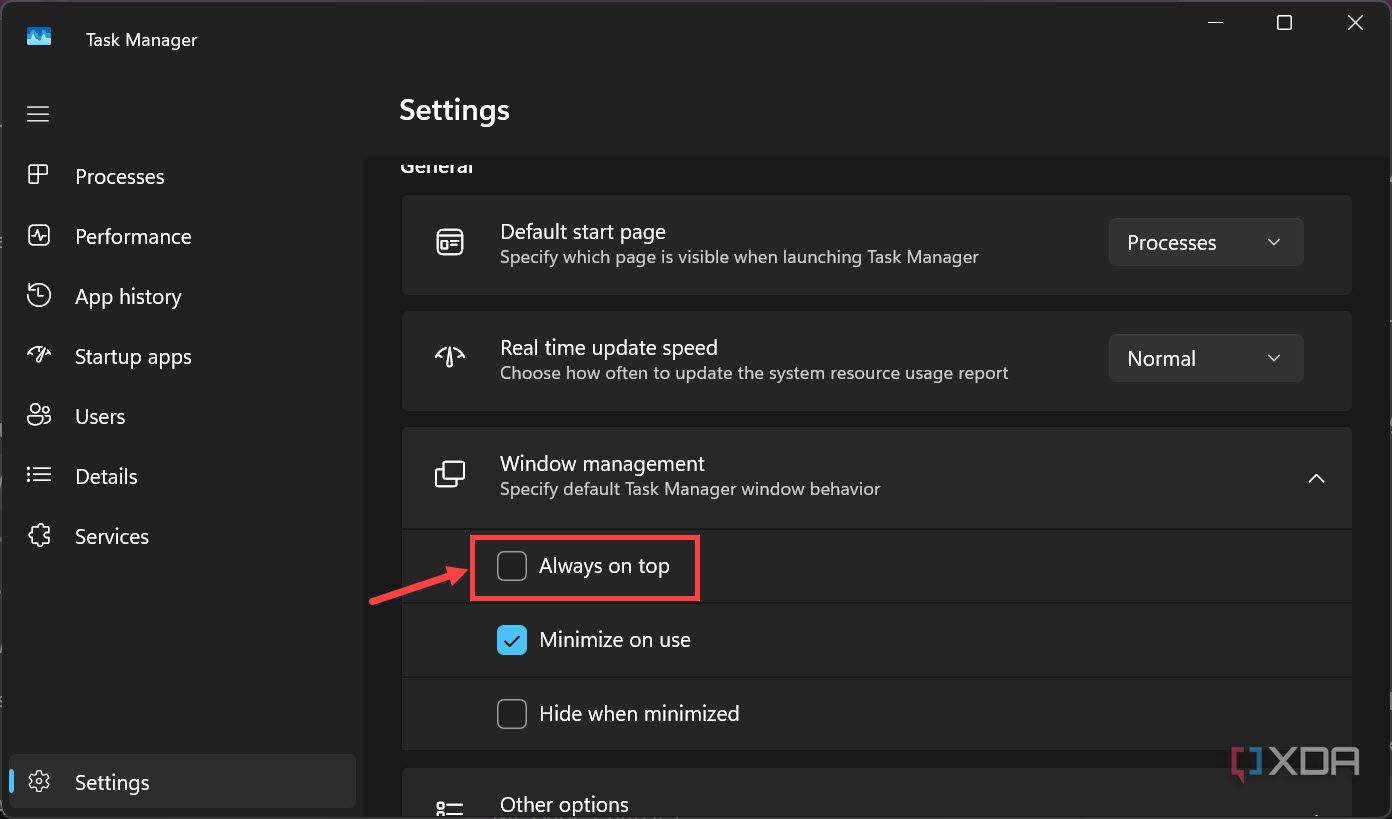The width and height of the screenshot is (1392, 819).
Task: Click the Performance graph icon in sidebar
Action: pyautogui.click(x=38, y=236)
